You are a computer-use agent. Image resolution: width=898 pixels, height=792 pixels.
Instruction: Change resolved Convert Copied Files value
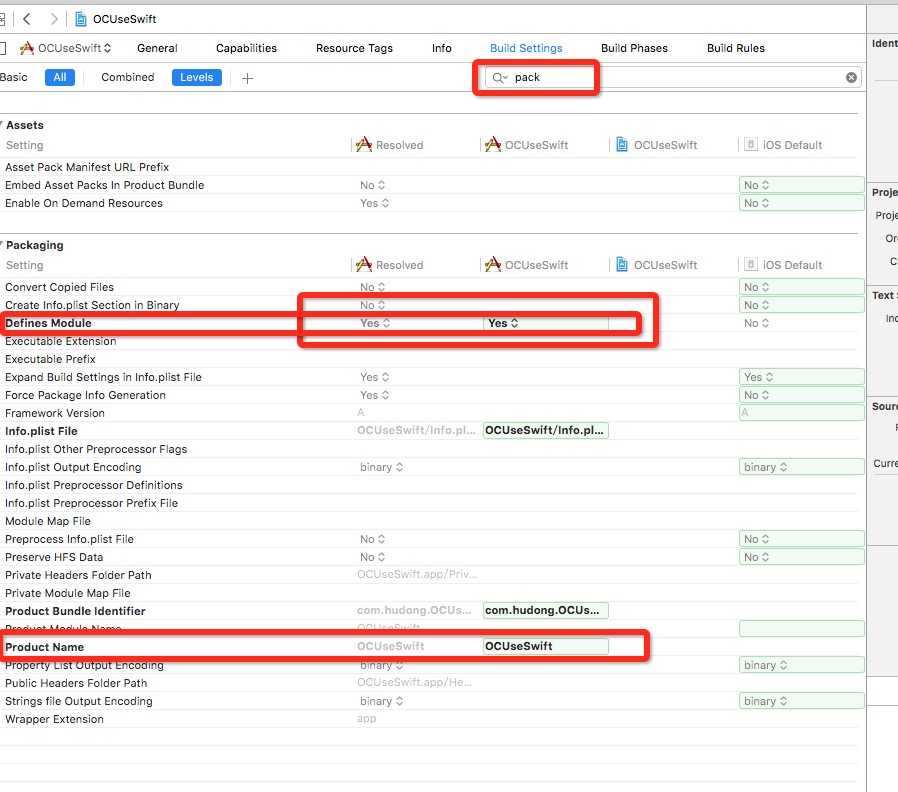(x=372, y=287)
